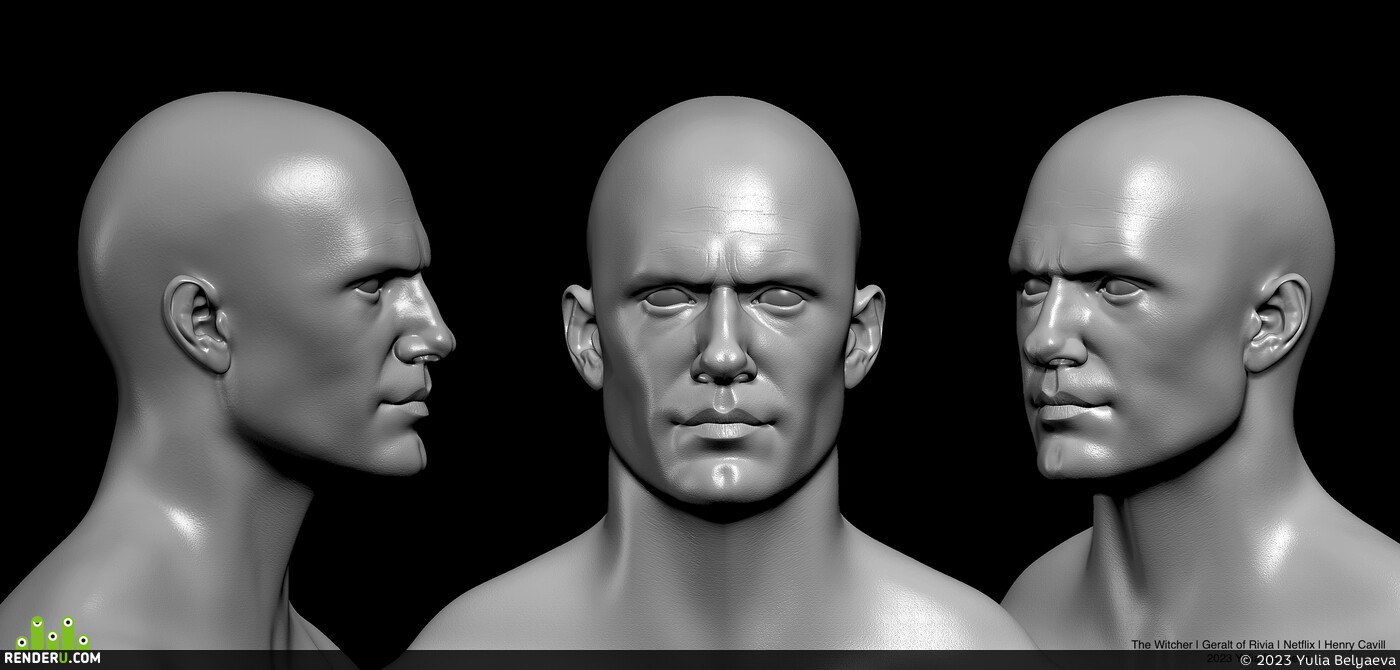Click the "The Witcher" caption text
The width and height of the screenshot is (1400, 670).
[1160, 645]
